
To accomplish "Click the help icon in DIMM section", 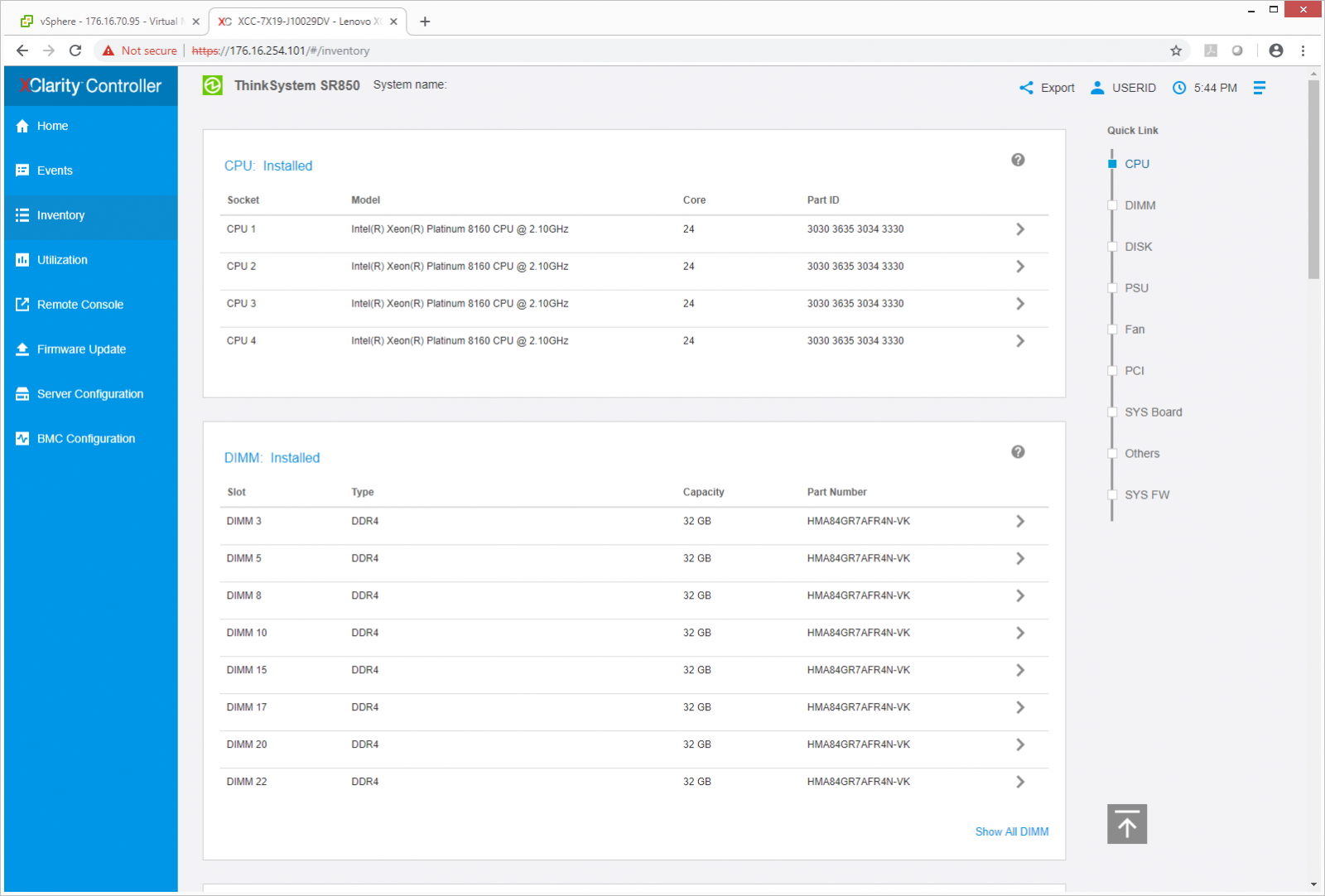I will coord(1018,452).
